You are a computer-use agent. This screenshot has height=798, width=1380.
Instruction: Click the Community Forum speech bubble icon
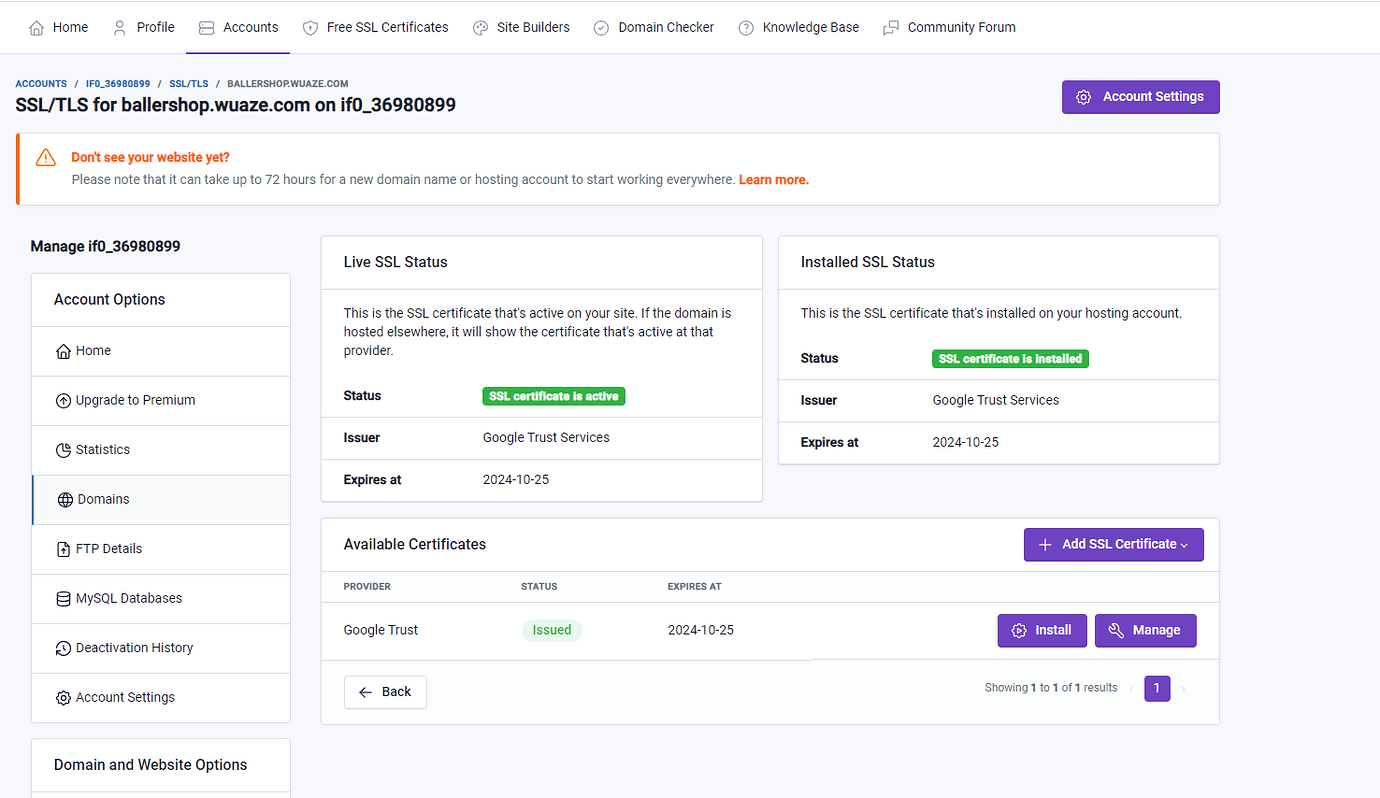click(x=889, y=27)
